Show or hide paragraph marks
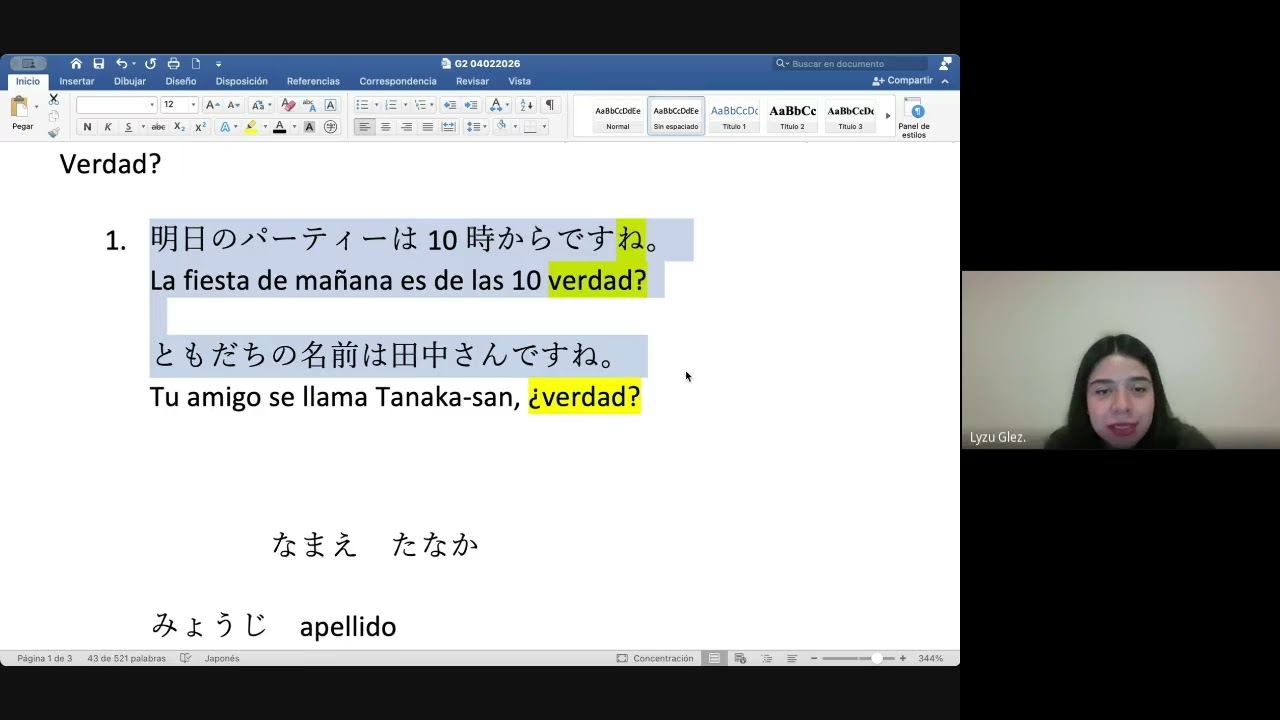 coord(549,105)
